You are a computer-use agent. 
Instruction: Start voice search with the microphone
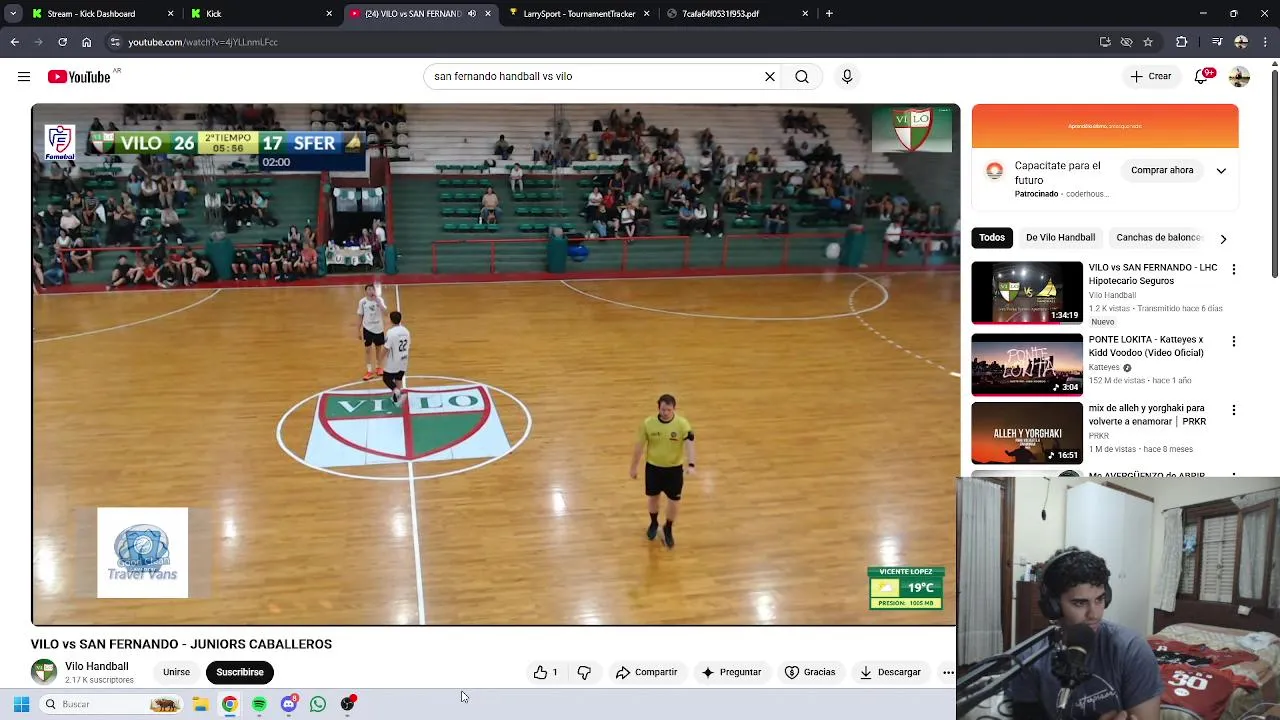click(847, 76)
